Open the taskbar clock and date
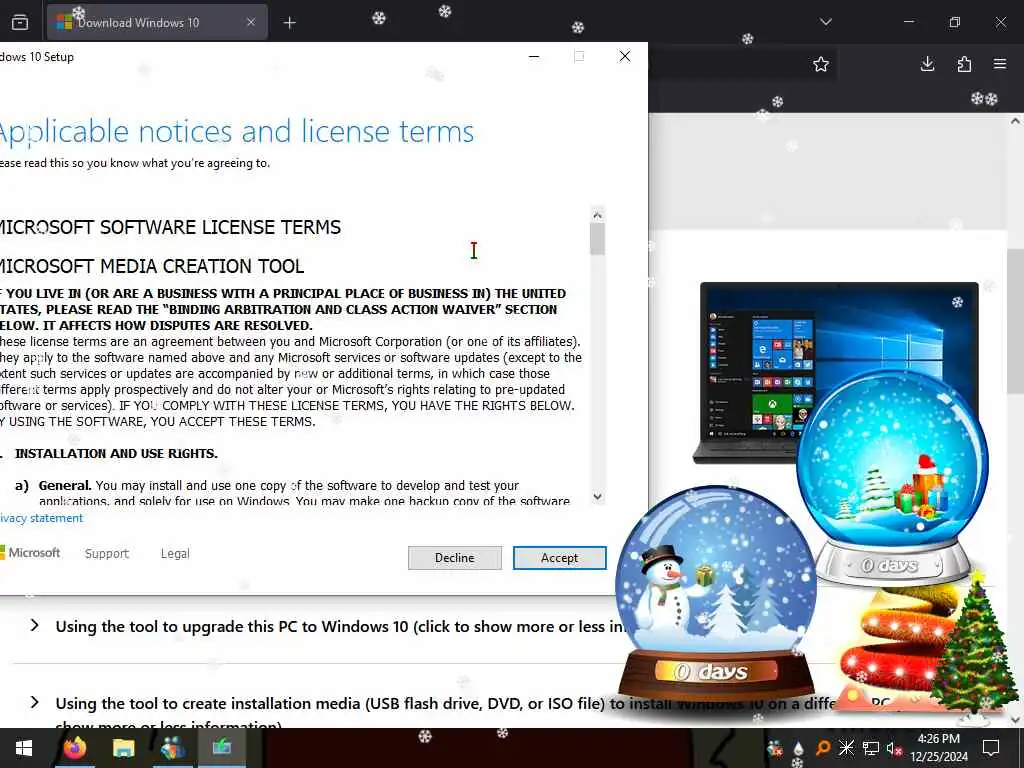The width and height of the screenshot is (1024, 768). tap(938, 748)
